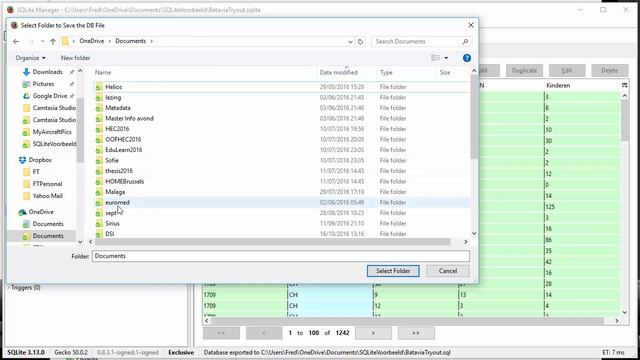Refresh the Documents folder listing
640x360 pixels.
tap(360, 41)
